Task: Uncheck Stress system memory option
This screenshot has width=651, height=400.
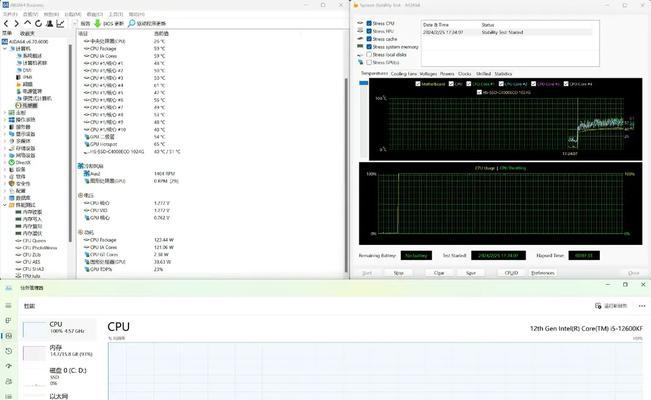Action: 369,47
